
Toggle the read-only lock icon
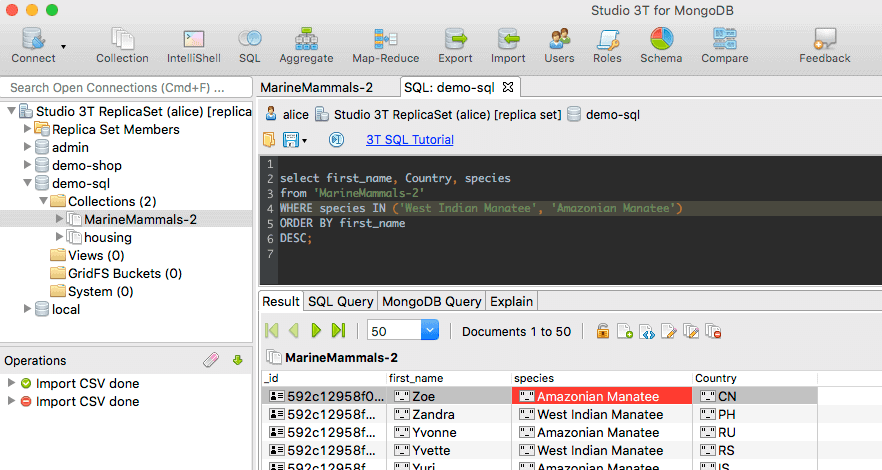coord(602,331)
